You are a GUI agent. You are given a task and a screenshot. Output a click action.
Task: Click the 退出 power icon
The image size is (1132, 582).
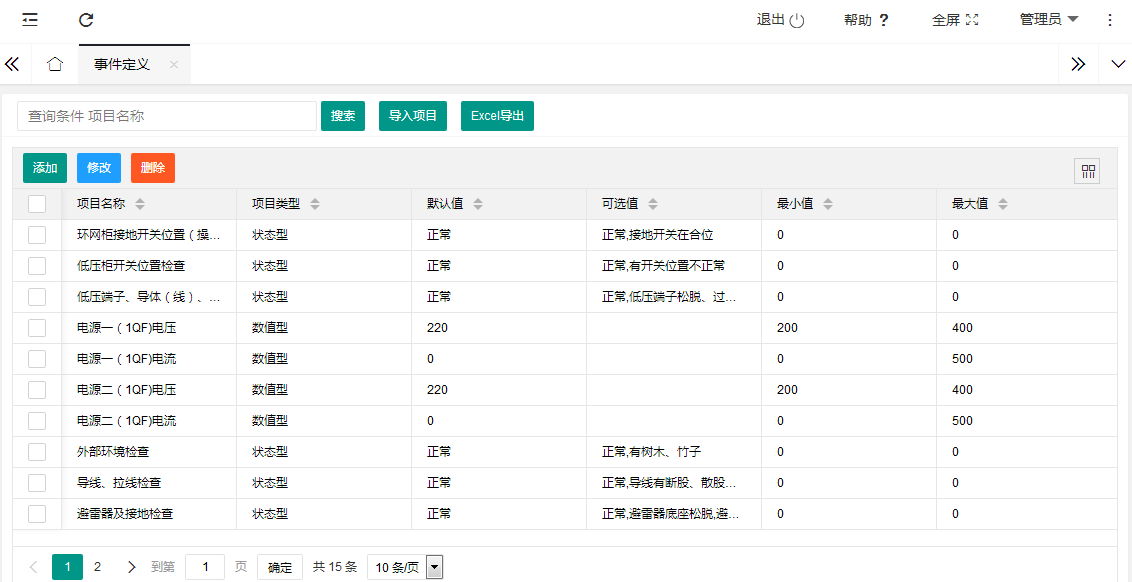[796, 20]
